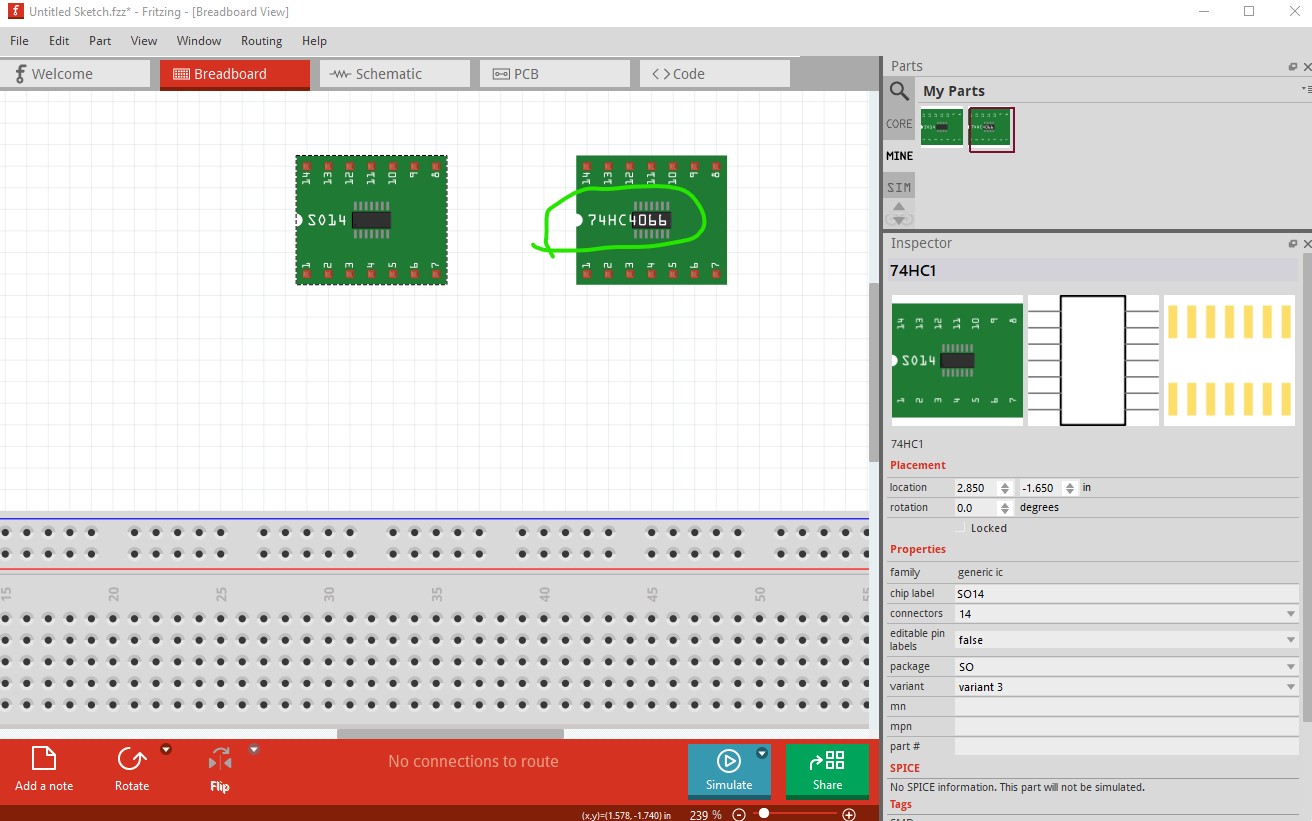Viewport: 1312px width, 821px height.
Task: Switch to the PCB tab
Action: (555, 74)
